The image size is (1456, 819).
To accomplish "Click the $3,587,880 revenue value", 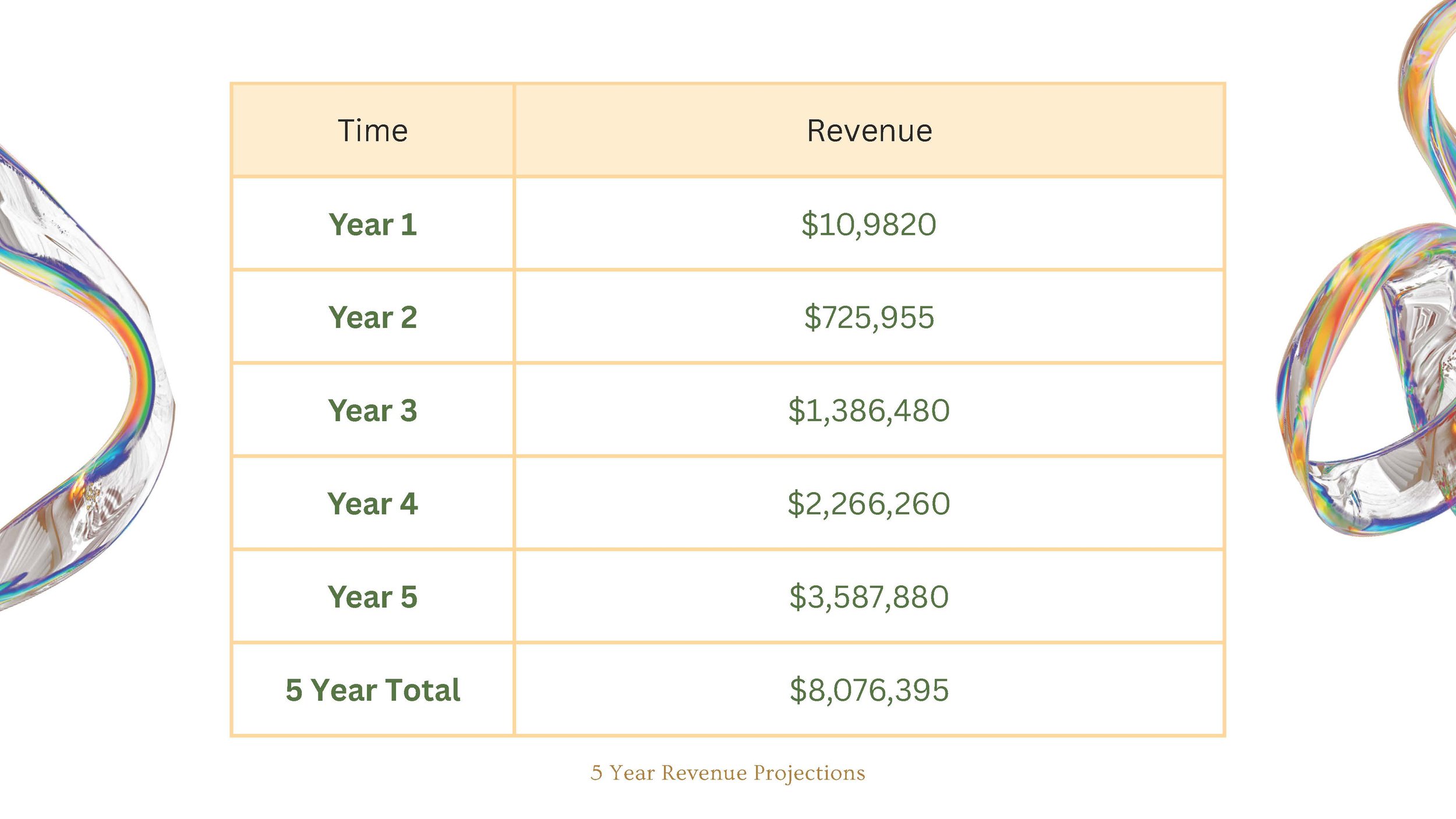I will coord(869,597).
